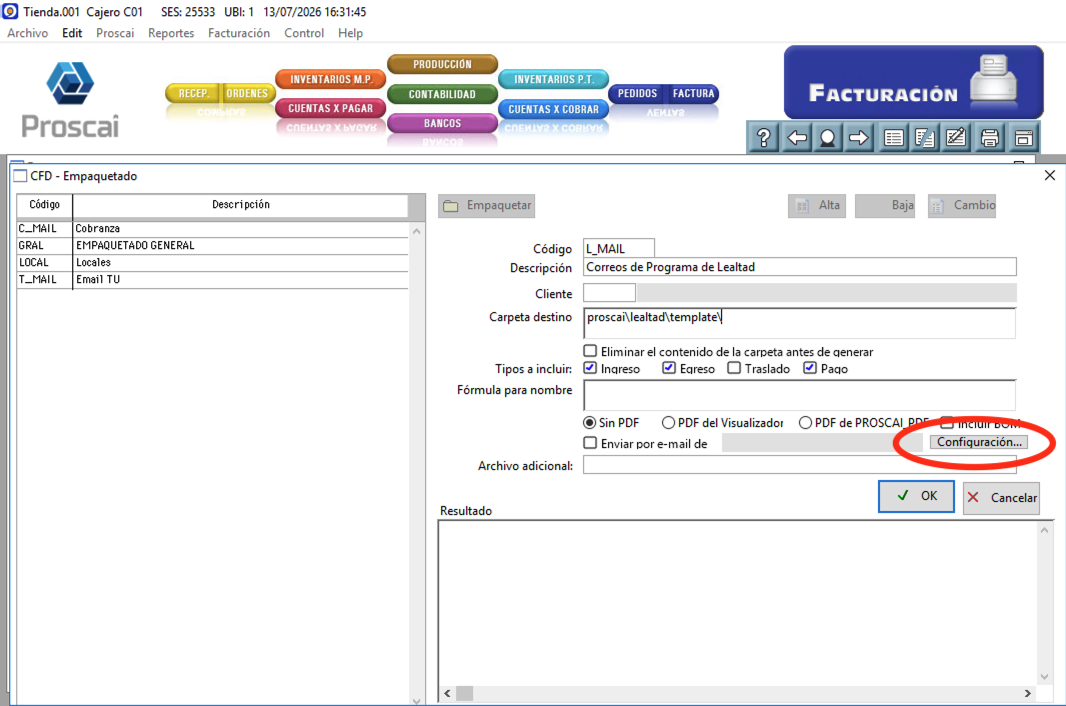Open the PEDIDOS module pill

click(637, 93)
